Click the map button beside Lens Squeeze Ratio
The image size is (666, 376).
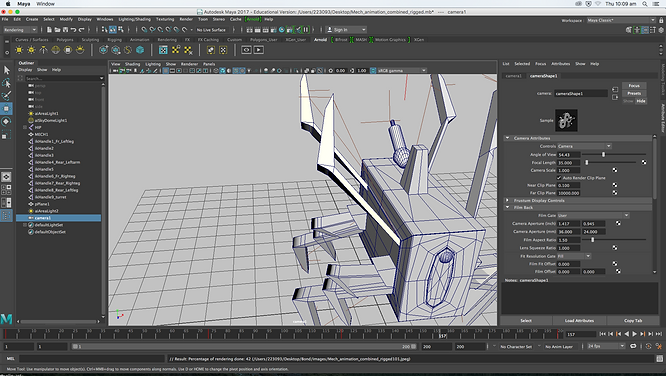pyautogui.click(x=615, y=248)
